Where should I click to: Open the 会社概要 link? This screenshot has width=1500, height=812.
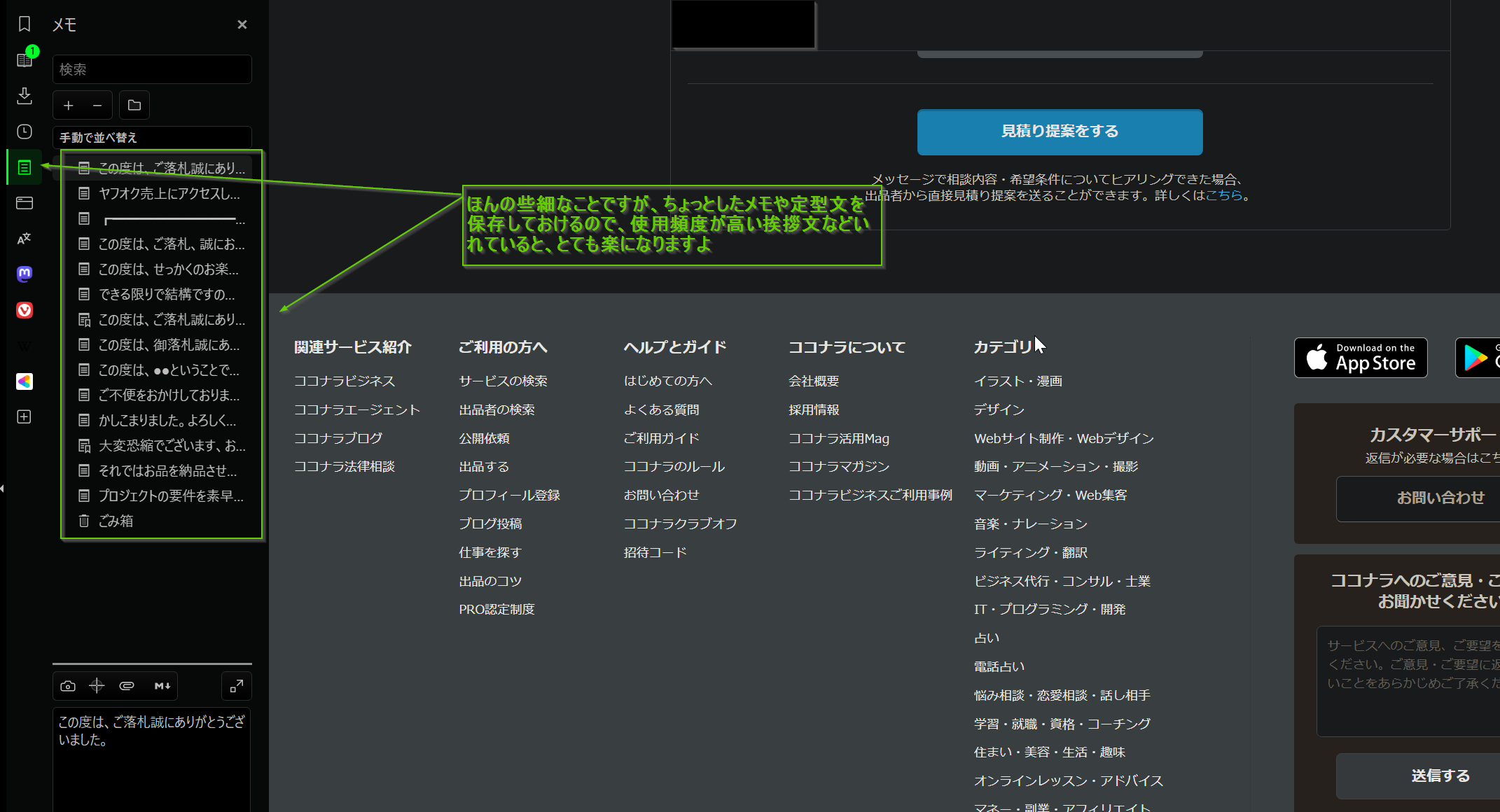[x=814, y=381]
